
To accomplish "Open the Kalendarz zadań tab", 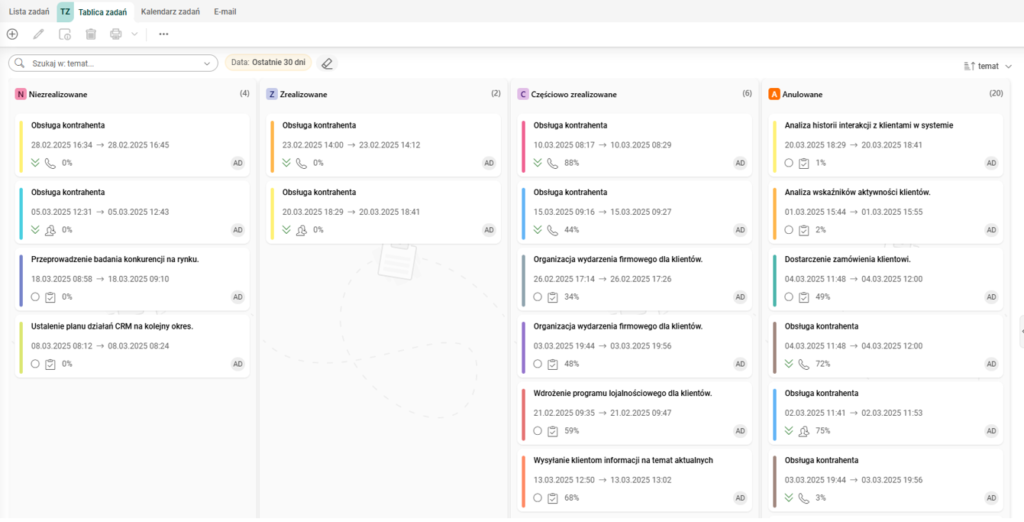I will 170,12.
